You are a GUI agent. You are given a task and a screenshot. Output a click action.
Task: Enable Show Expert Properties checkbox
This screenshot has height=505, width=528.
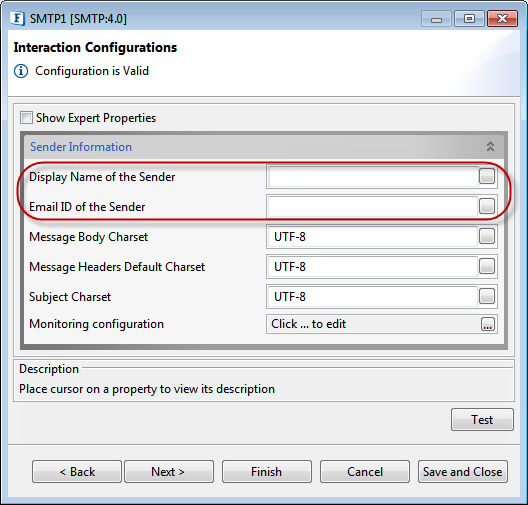(x=26, y=118)
